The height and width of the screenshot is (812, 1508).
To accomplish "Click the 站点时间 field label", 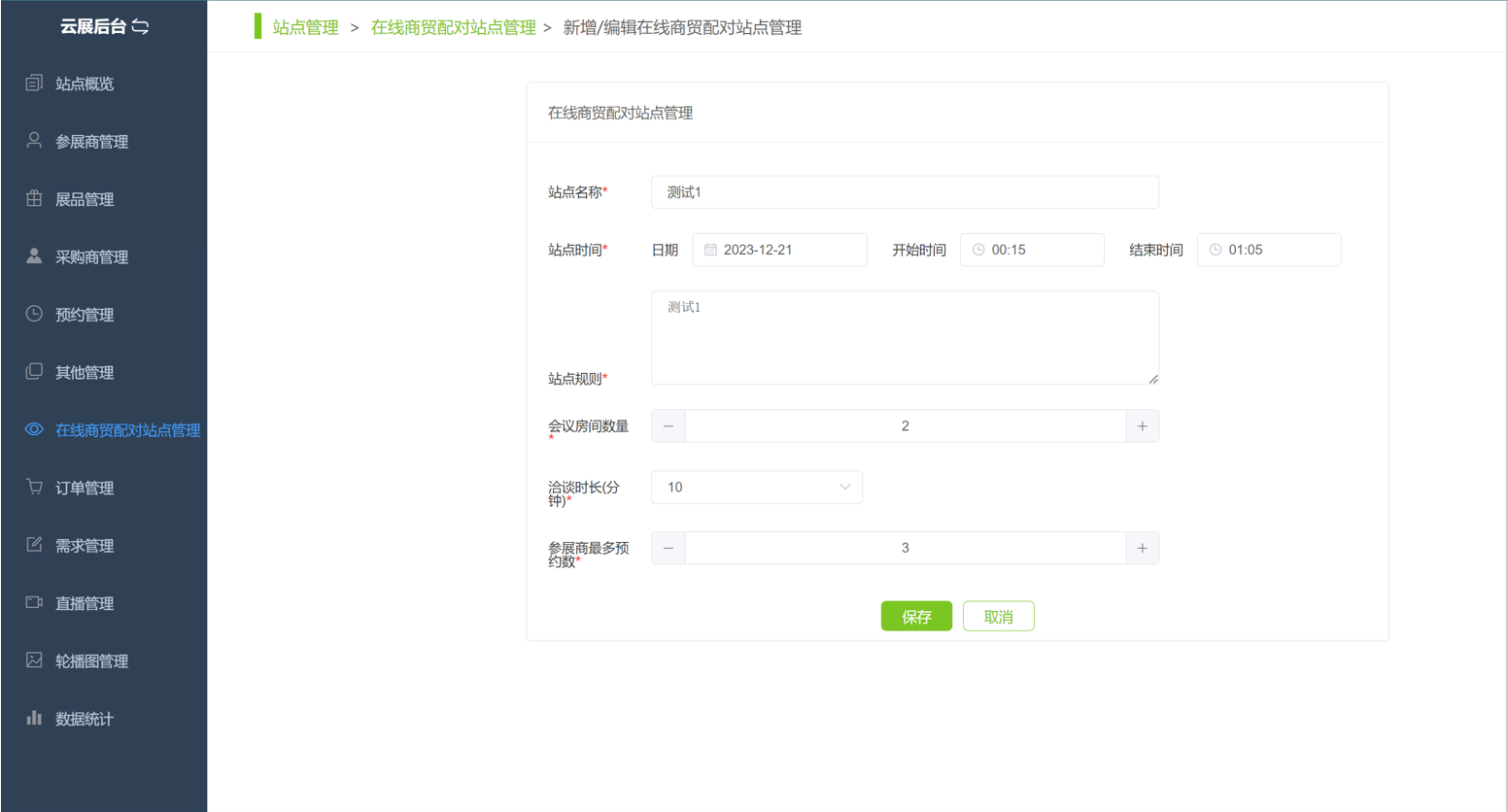I will [577, 250].
